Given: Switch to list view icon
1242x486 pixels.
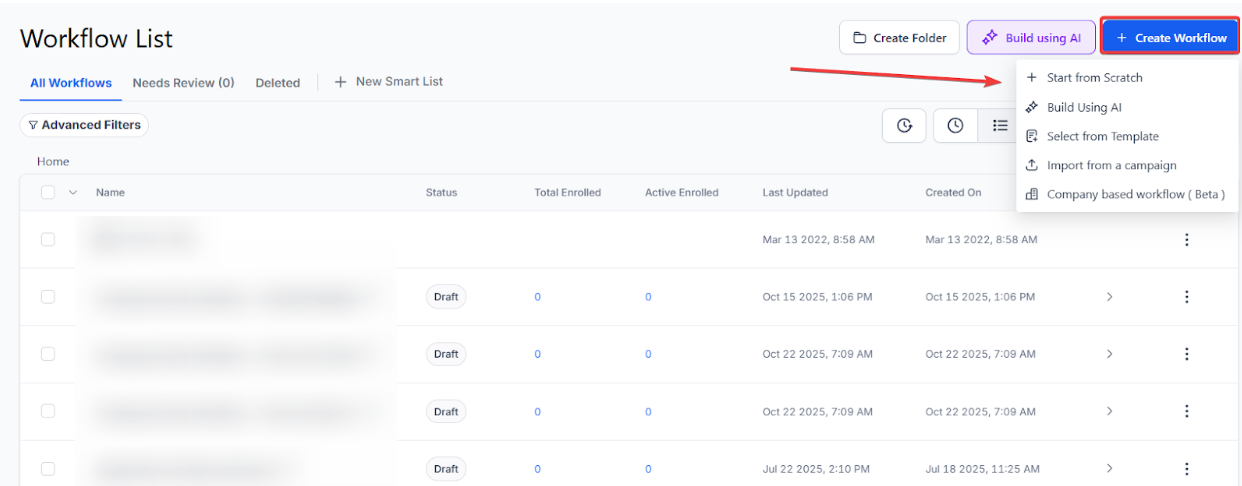Looking at the screenshot, I should pyautogui.click(x=999, y=126).
